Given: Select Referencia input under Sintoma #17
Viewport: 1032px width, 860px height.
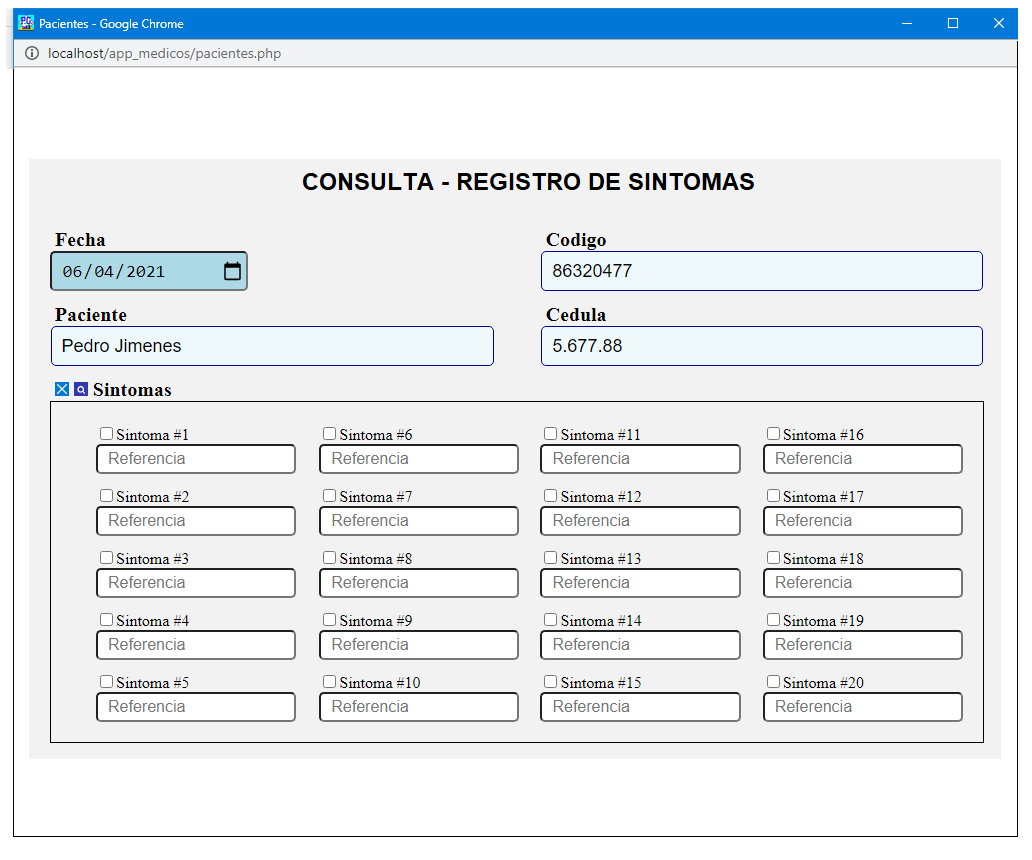Looking at the screenshot, I should coord(863,520).
